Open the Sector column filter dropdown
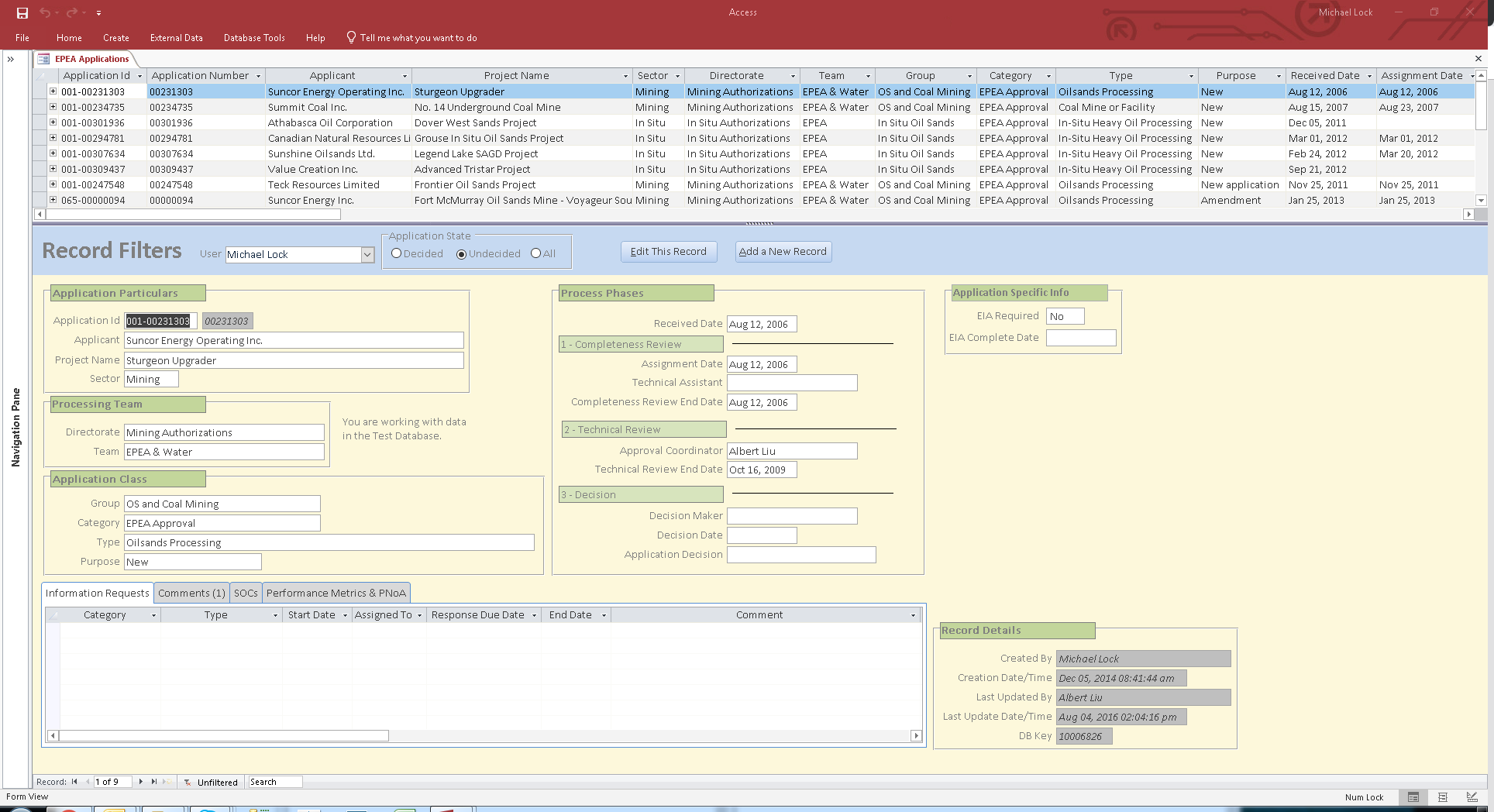 [x=677, y=76]
